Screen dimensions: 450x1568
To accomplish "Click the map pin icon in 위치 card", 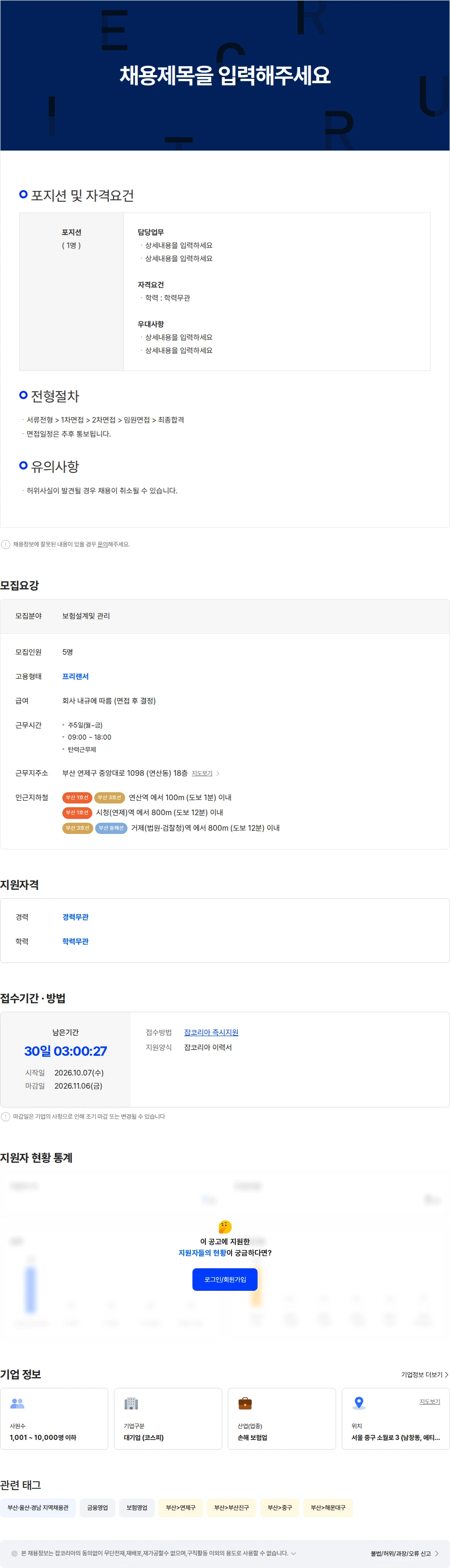I will [x=359, y=1403].
